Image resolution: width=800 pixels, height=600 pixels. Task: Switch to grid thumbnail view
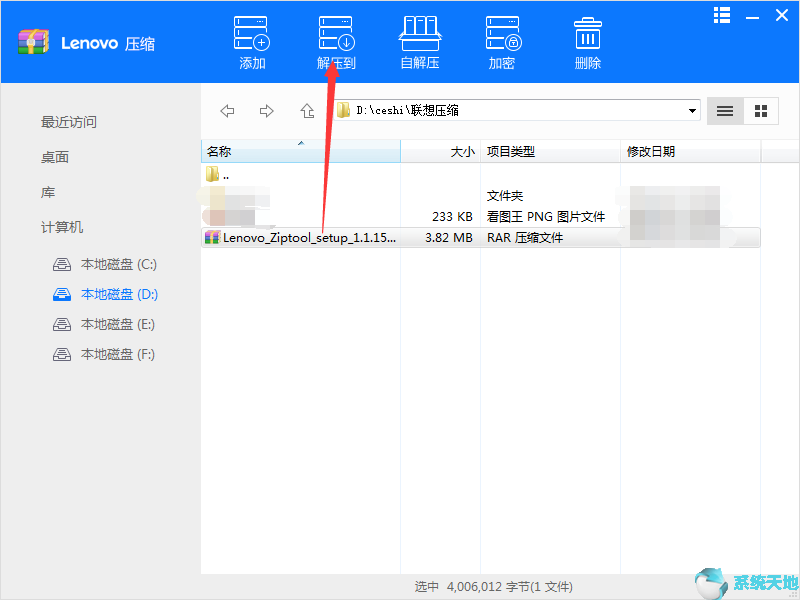tap(761, 111)
